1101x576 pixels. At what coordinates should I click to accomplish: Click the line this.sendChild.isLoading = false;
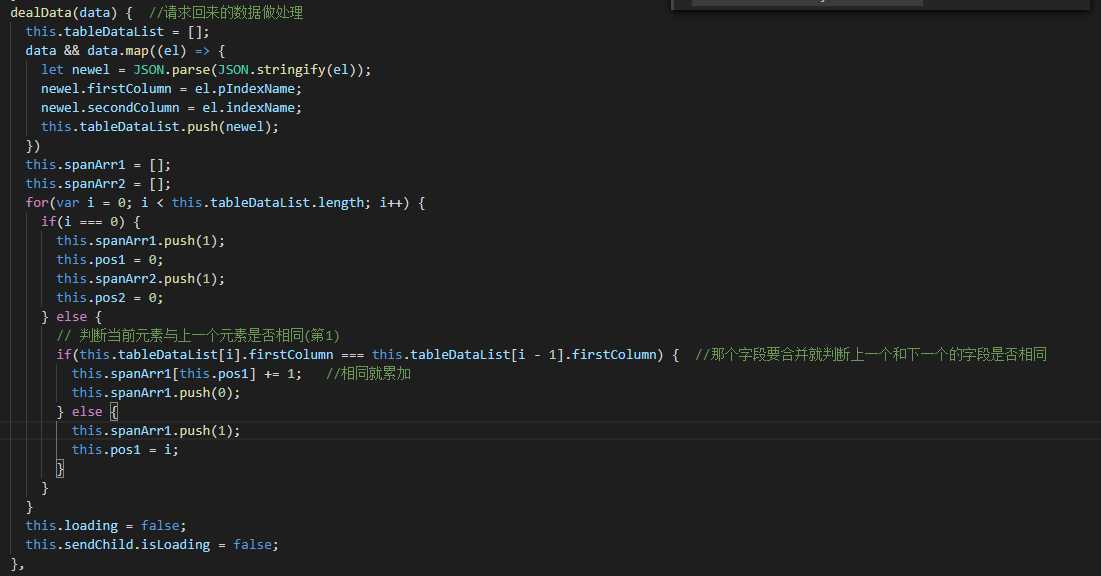[152, 544]
